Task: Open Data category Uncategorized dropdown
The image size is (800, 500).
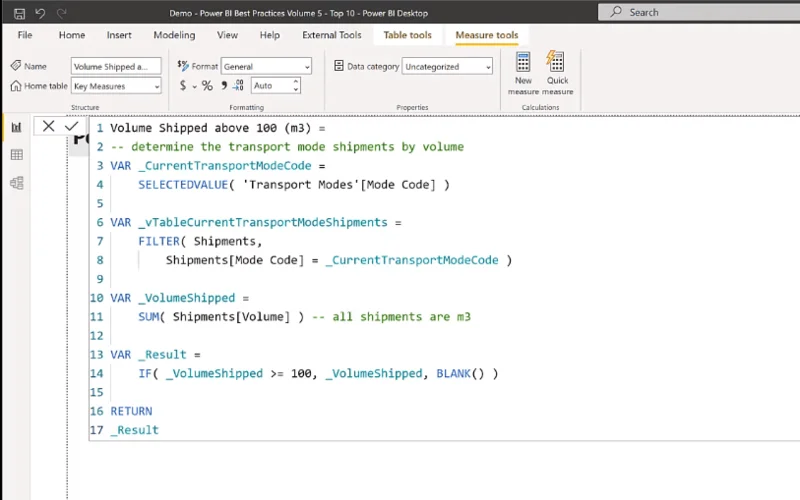Action: coord(447,66)
